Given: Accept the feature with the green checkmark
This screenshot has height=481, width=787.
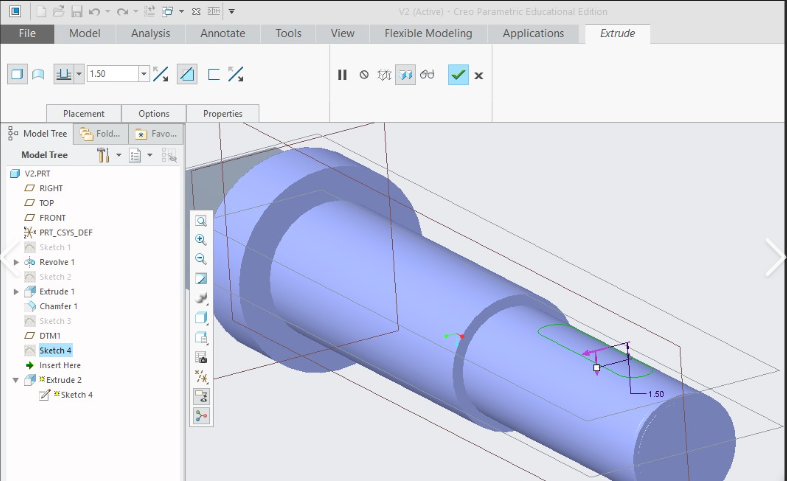Looking at the screenshot, I should click(x=458, y=75).
